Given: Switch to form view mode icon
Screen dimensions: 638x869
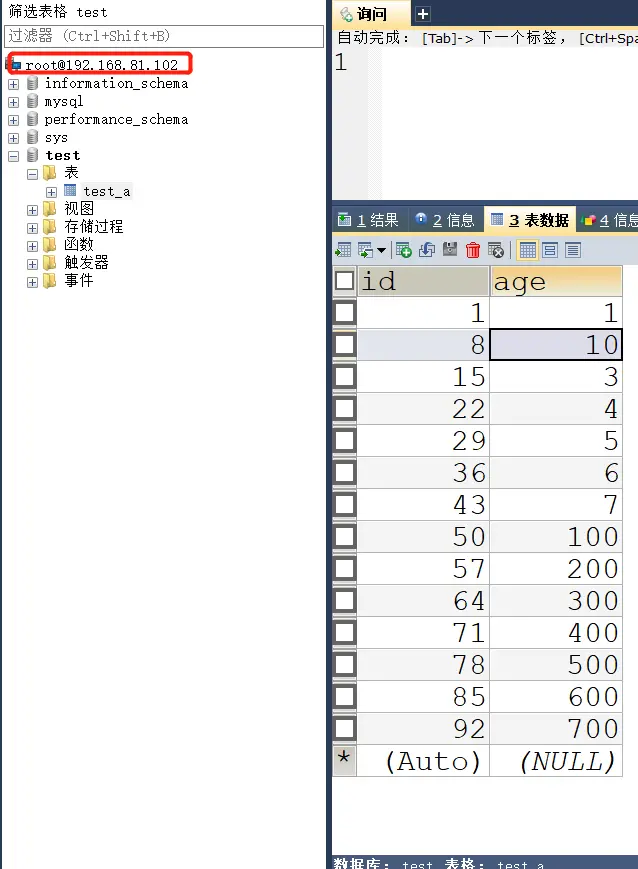Looking at the screenshot, I should point(550,250).
